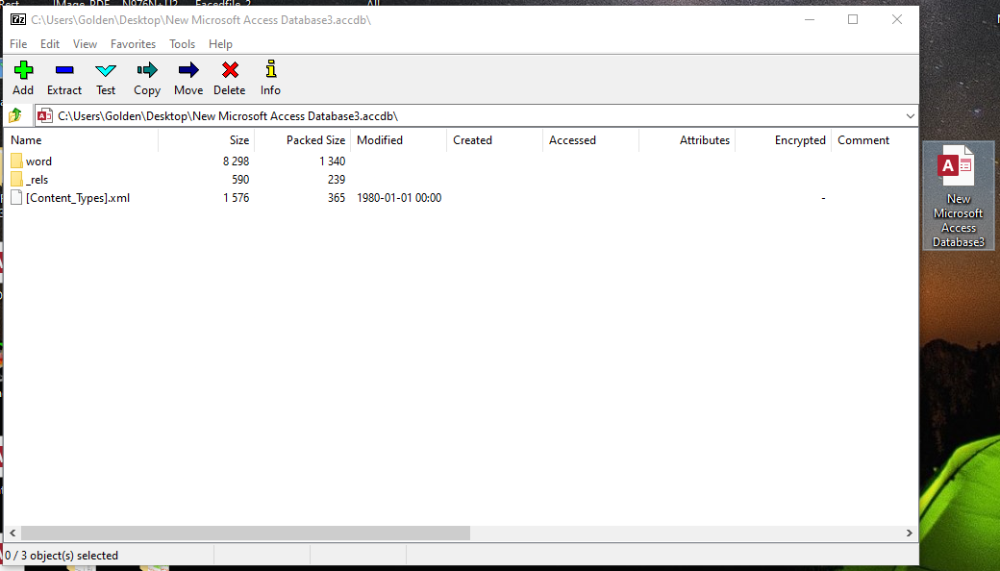Viewport: 1000px width, 571px height.
Task: Select New Microsoft Access Database3 desktop icon
Action: tap(959, 195)
